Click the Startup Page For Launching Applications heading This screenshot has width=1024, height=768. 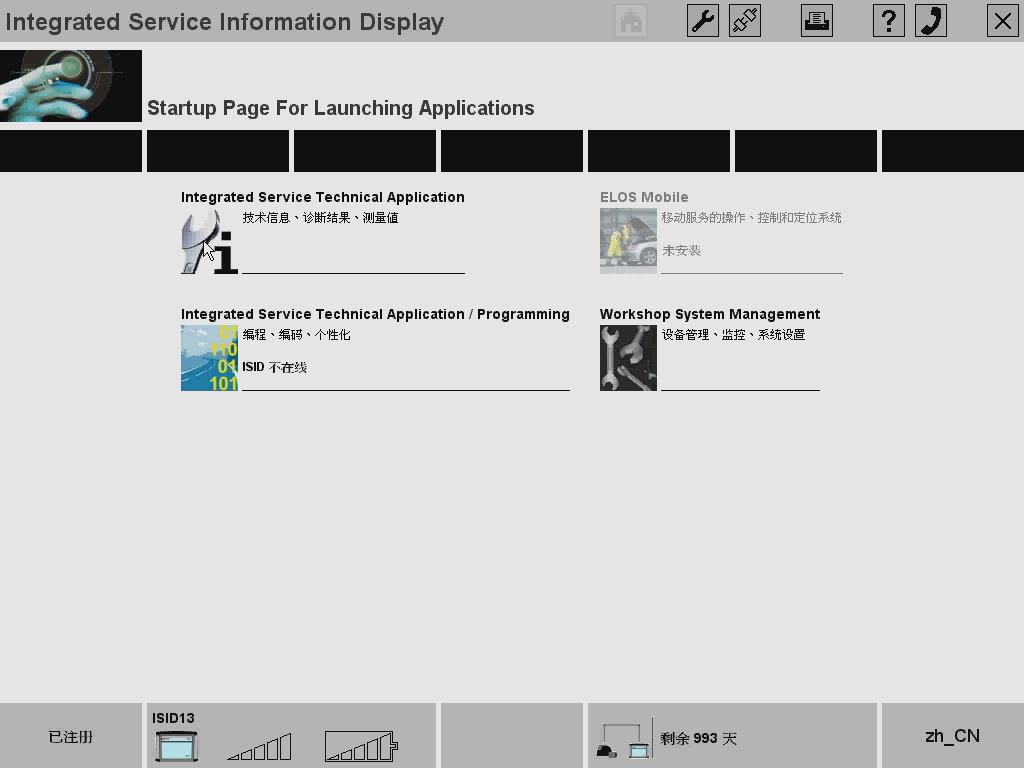click(x=341, y=108)
